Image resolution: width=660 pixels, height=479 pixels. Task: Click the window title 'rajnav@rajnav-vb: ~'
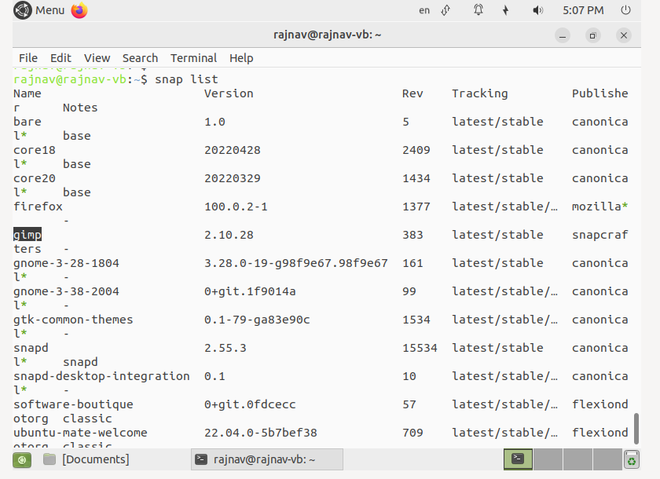[327, 35]
